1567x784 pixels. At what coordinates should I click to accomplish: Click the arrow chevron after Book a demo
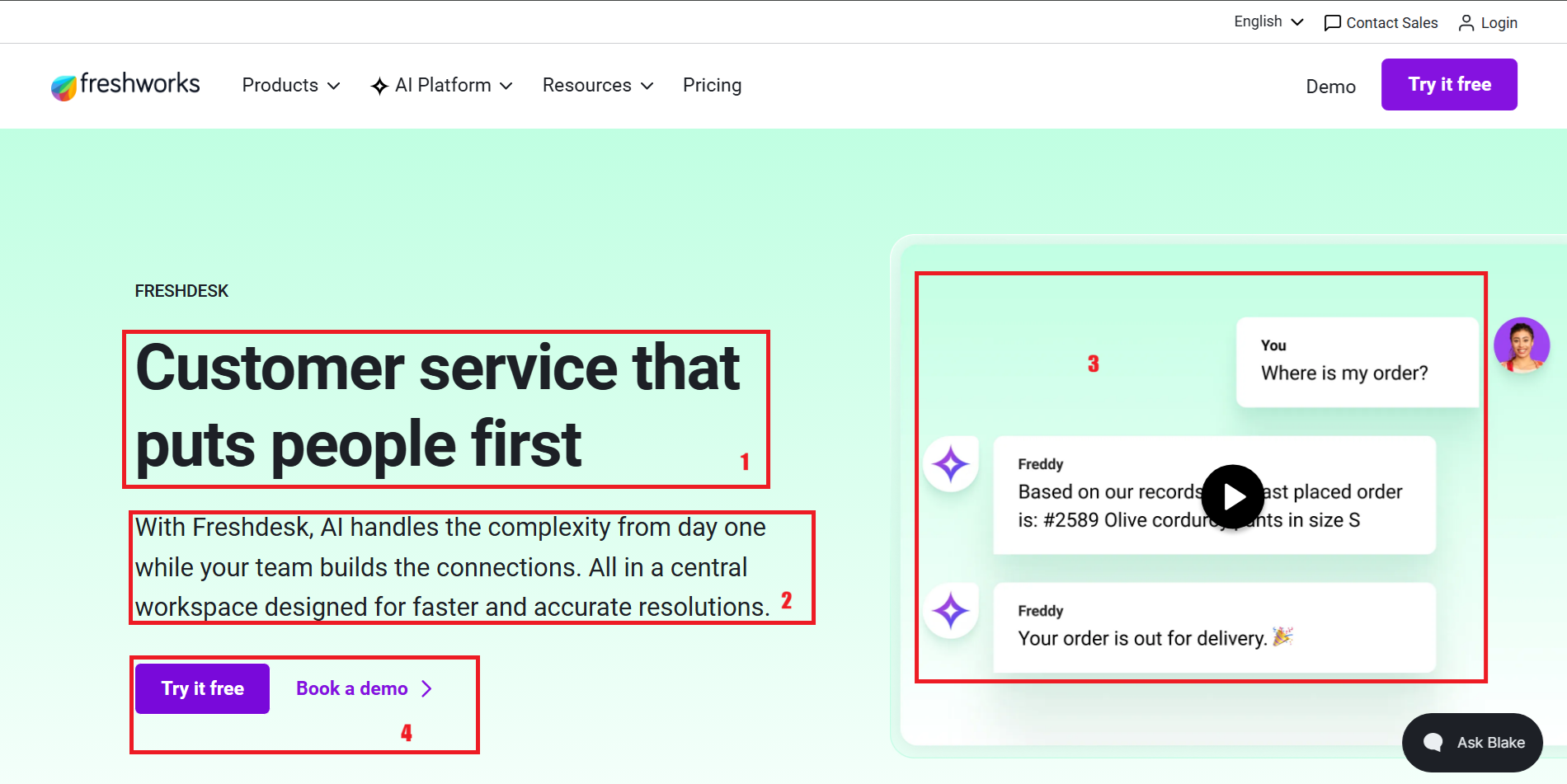point(426,688)
